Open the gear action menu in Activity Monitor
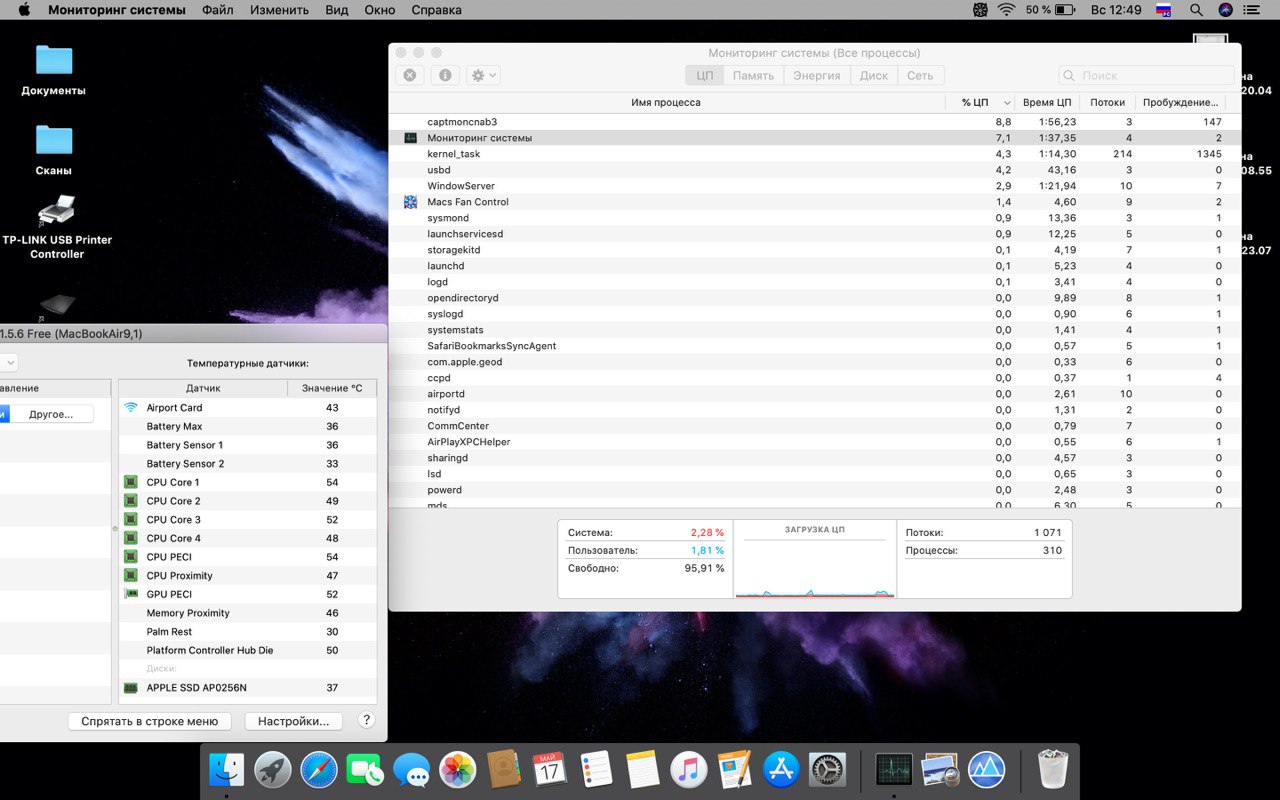This screenshot has width=1280, height=800. (x=483, y=75)
